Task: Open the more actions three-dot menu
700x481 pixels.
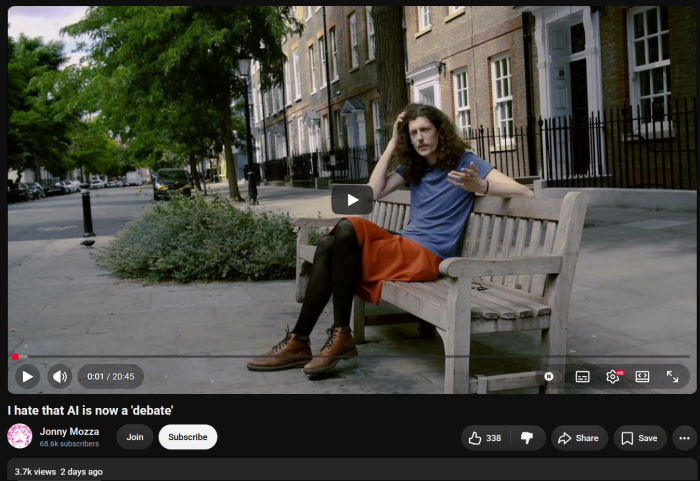Action: [x=684, y=438]
